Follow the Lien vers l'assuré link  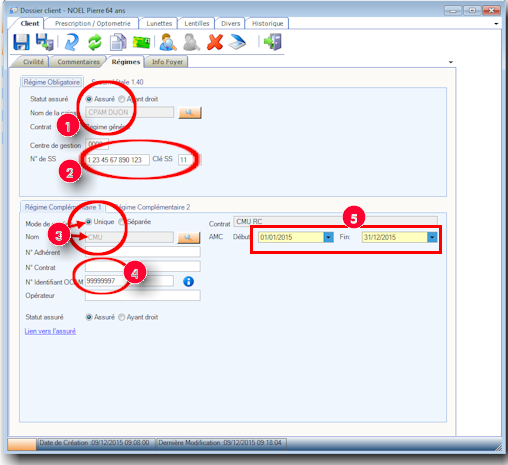50,331
